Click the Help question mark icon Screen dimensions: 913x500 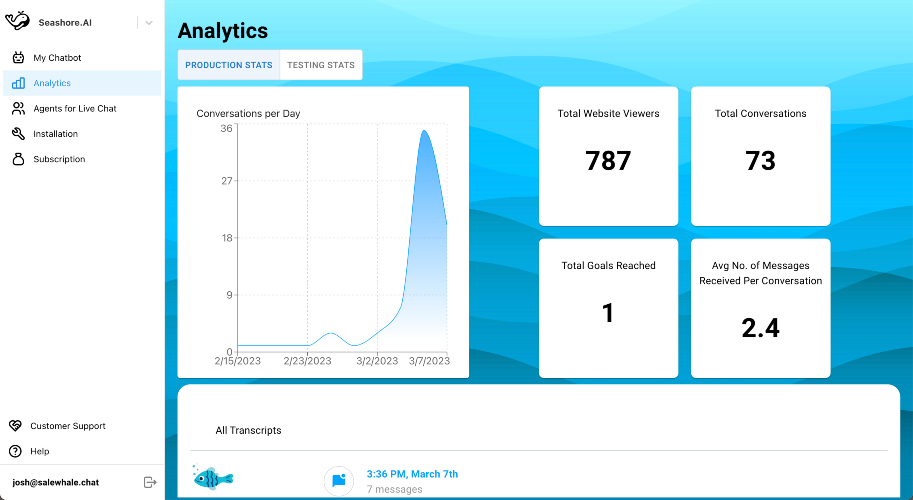click(x=16, y=451)
